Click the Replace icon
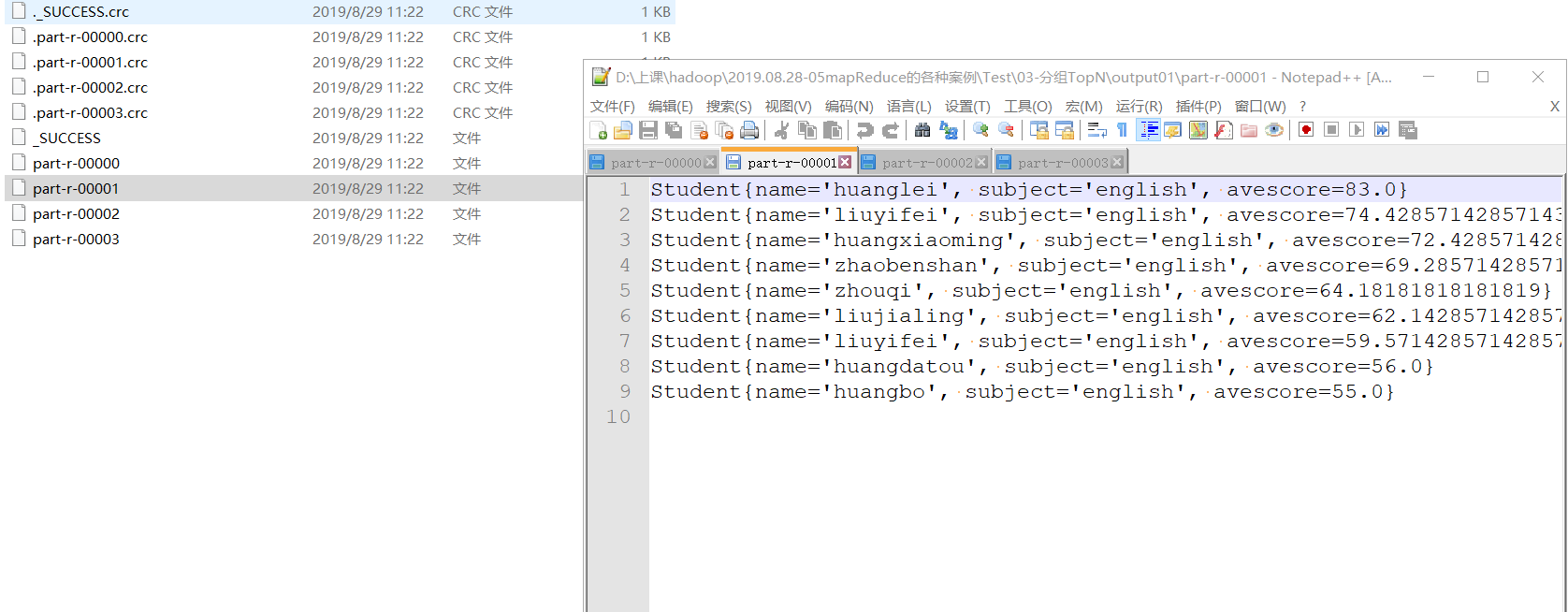This screenshot has width=1568, height=612. click(948, 130)
